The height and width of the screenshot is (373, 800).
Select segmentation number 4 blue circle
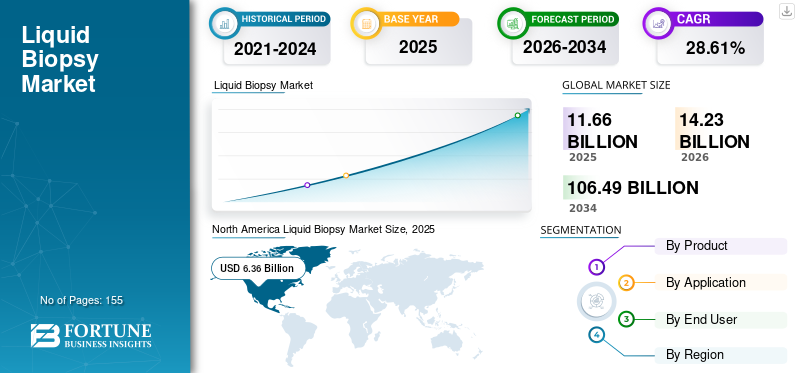point(596,335)
